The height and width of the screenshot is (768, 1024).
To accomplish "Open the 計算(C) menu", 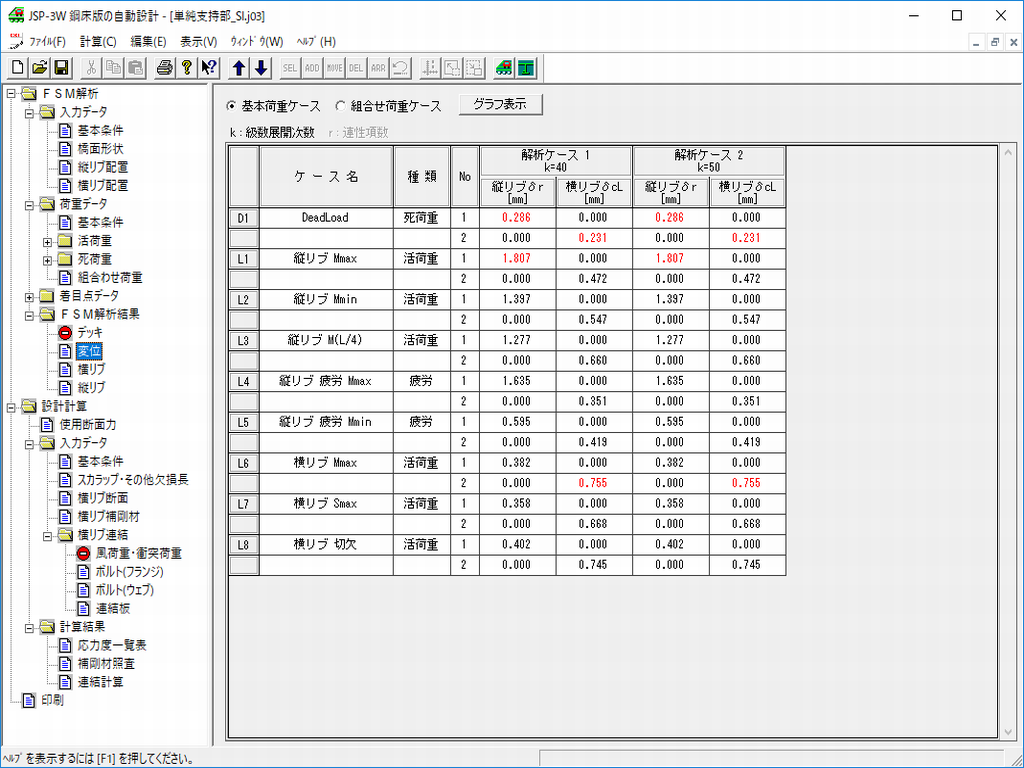I will (x=98, y=42).
